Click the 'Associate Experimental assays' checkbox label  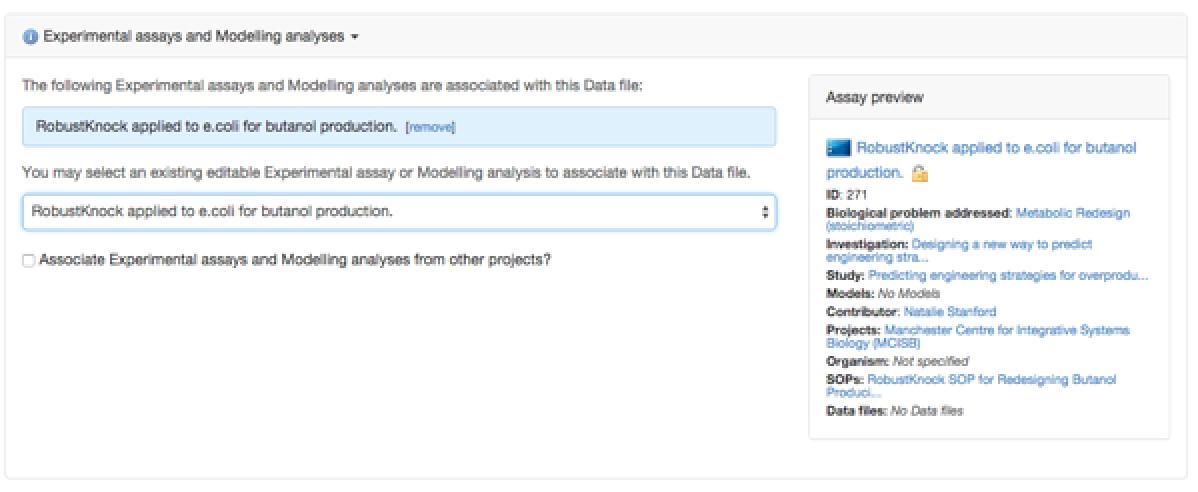point(295,259)
